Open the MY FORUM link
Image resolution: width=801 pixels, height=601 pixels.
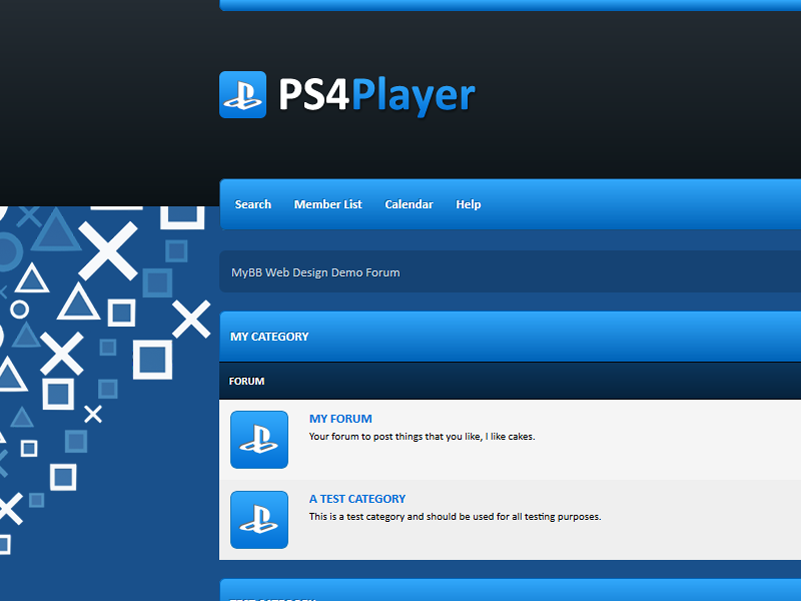point(340,419)
